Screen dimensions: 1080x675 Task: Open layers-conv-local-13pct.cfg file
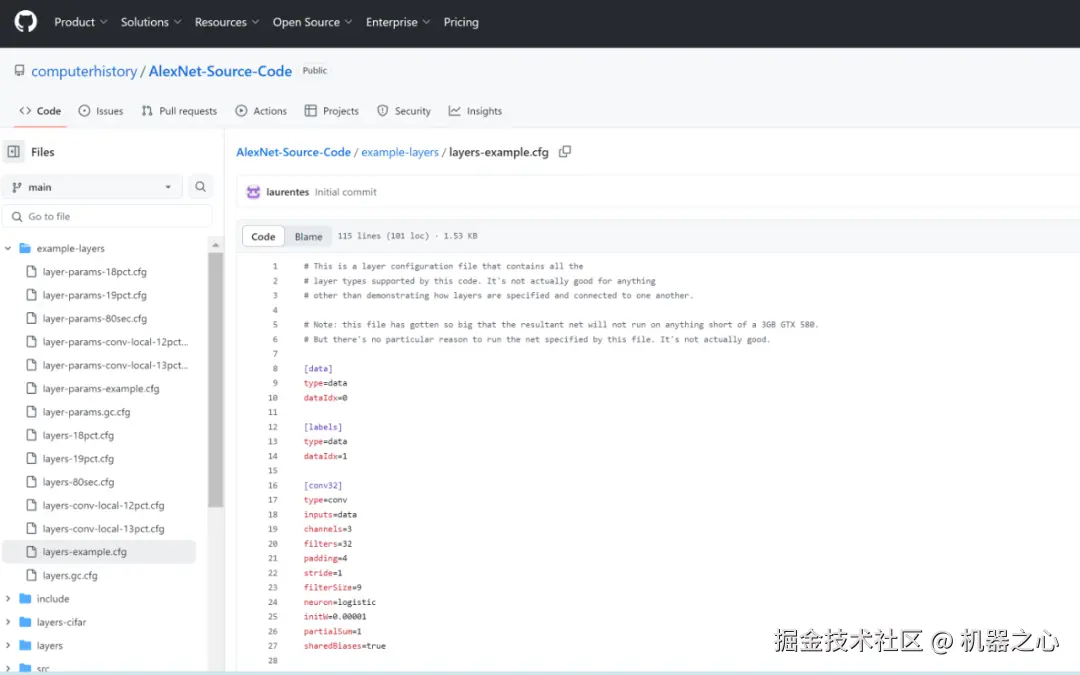point(103,529)
